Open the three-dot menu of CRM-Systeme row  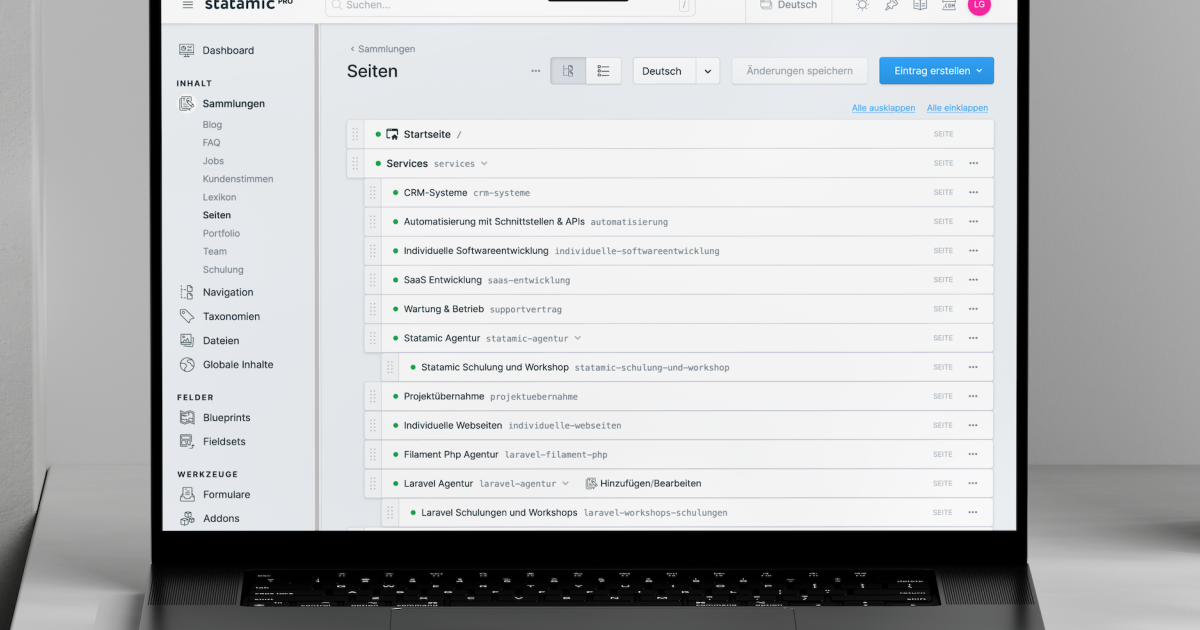click(x=973, y=192)
